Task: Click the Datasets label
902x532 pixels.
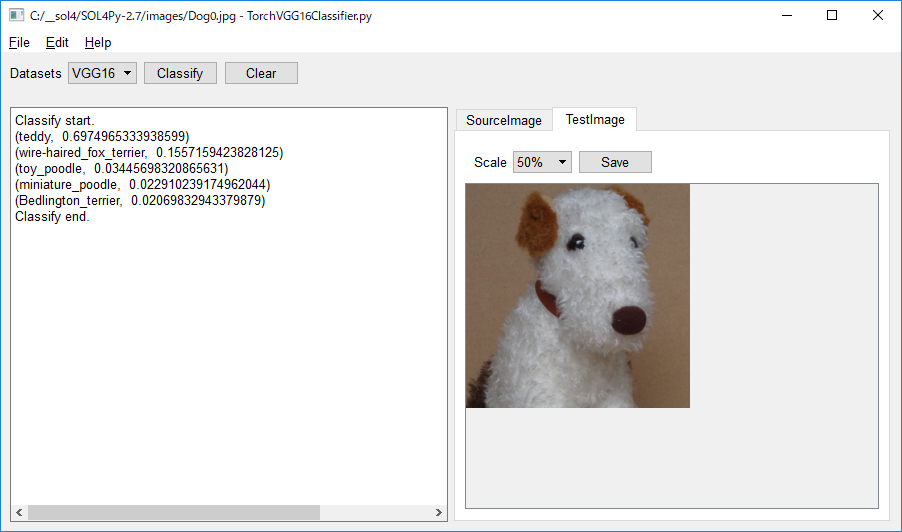Action: click(36, 74)
